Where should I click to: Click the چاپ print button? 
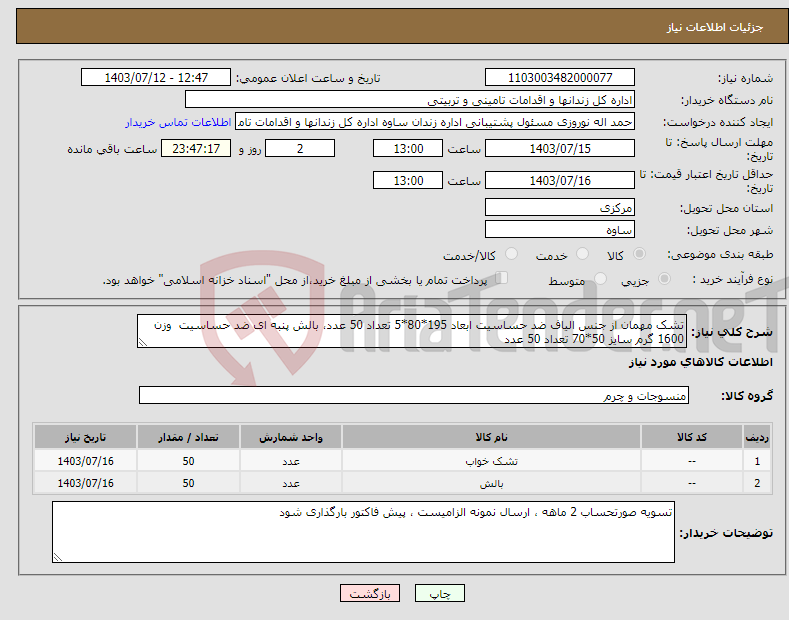click(x=439, y=594)
